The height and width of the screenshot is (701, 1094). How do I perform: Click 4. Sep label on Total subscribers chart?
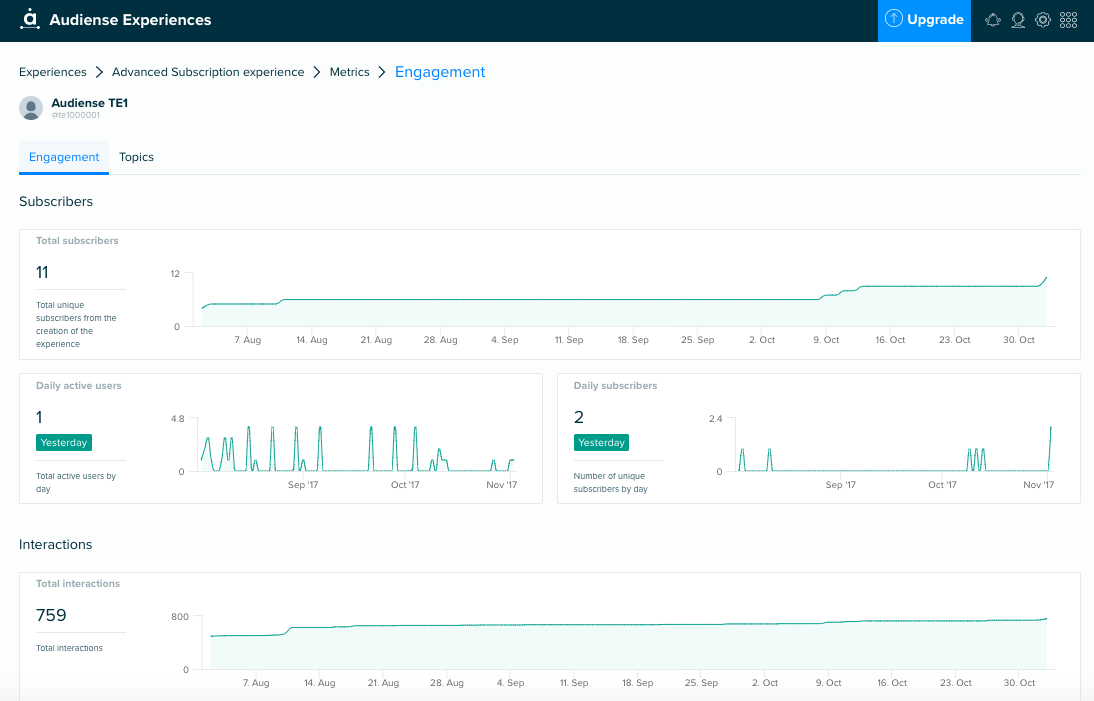[x=504, y=340]
